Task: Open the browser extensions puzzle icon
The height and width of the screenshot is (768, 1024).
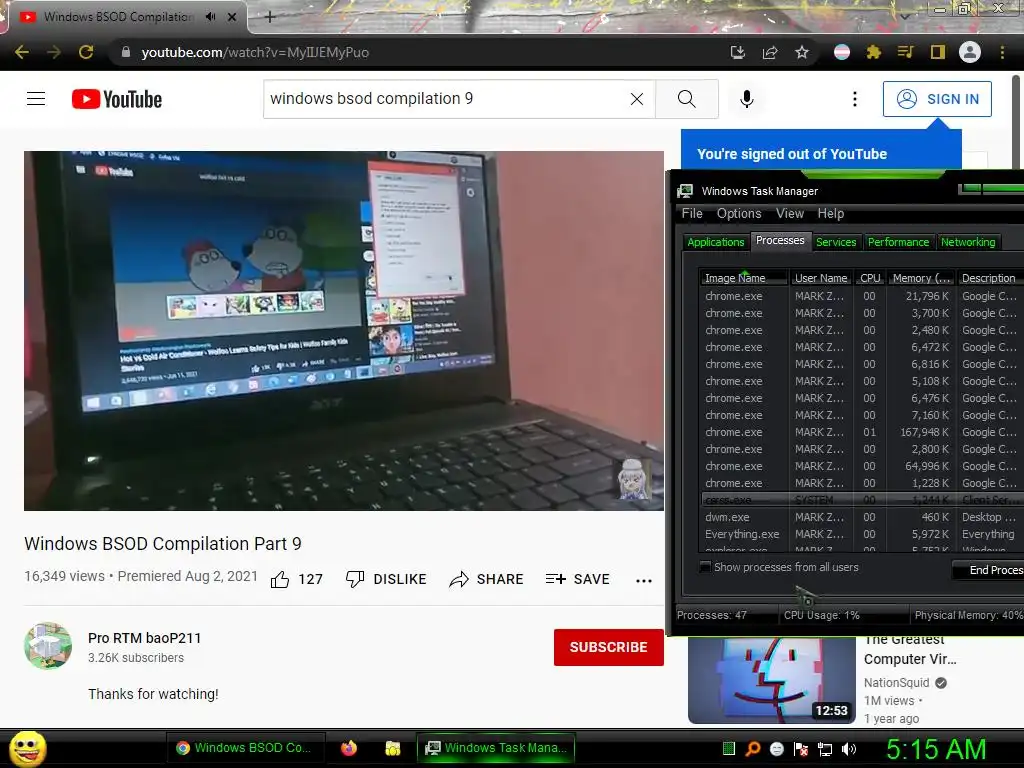Action: [874, 52]
